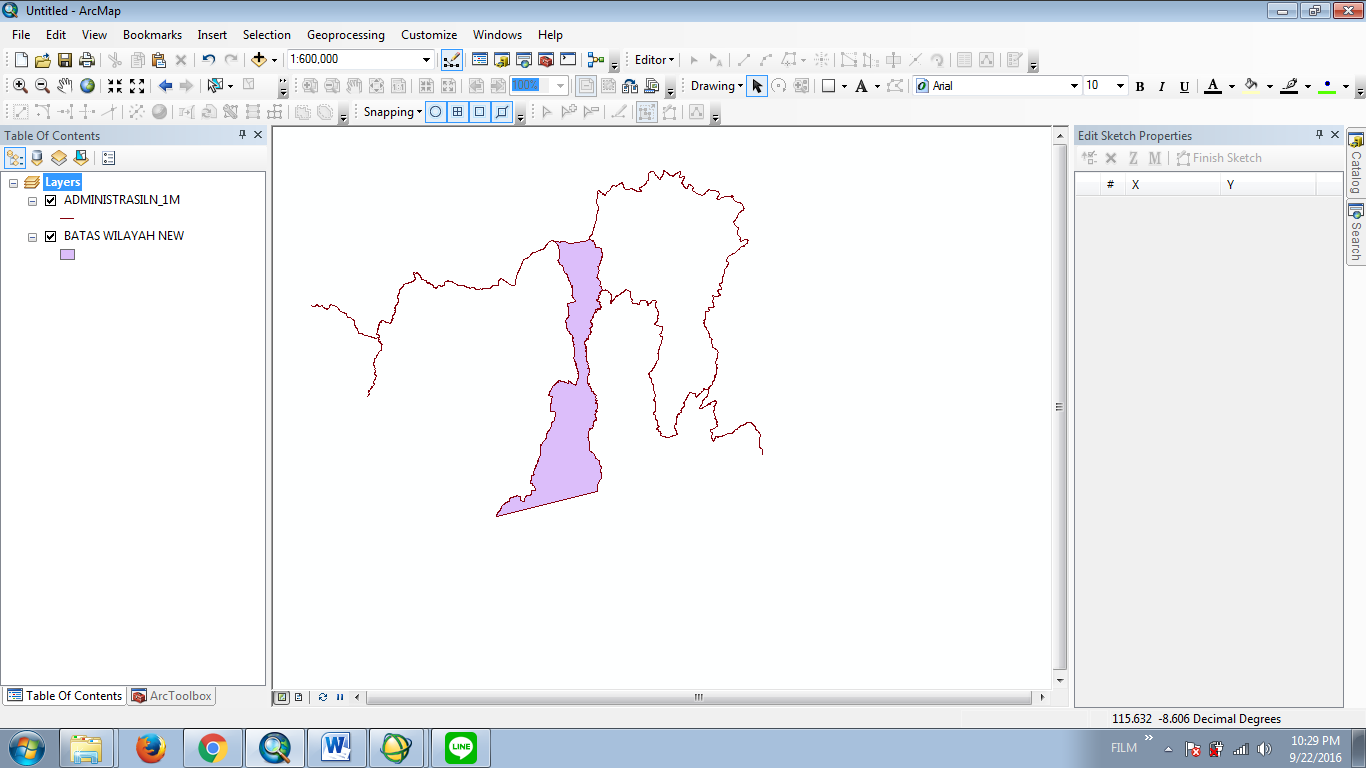The height and width of the screenshot is (768, 1366).
Task: Print the map
Action: click(86, 60)
